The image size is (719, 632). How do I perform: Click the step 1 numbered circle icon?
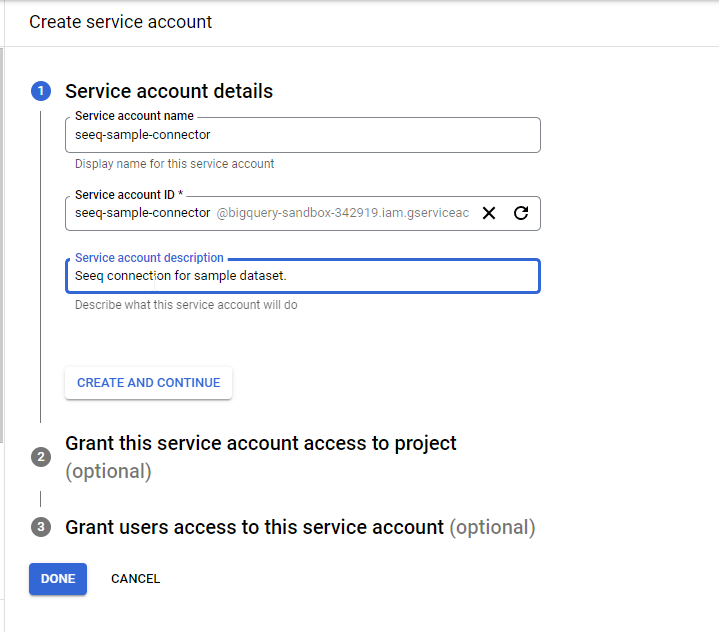click(x=41, y=91)
